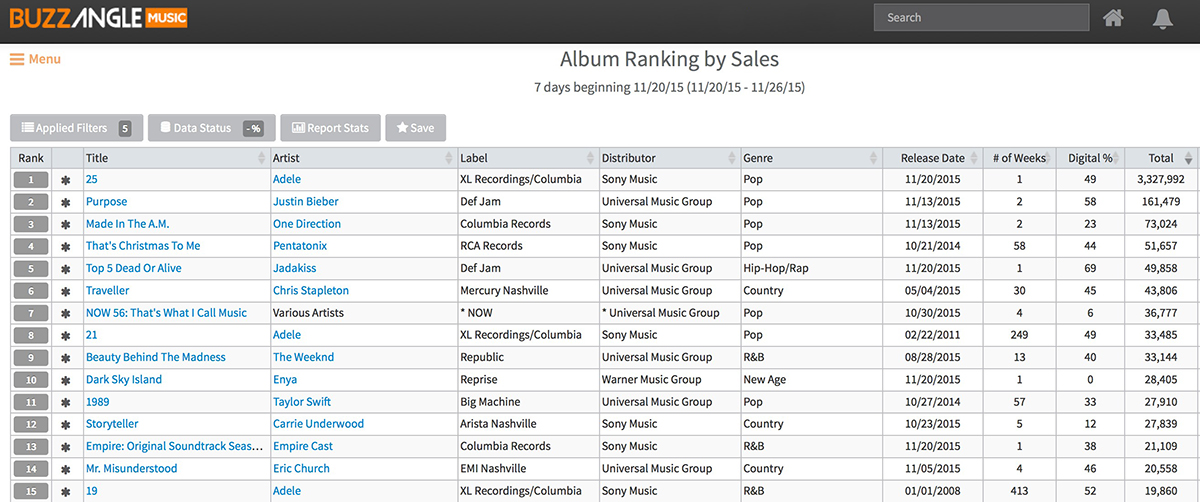Click asterisk icon beside Purpose row

(x=66, y=202)
